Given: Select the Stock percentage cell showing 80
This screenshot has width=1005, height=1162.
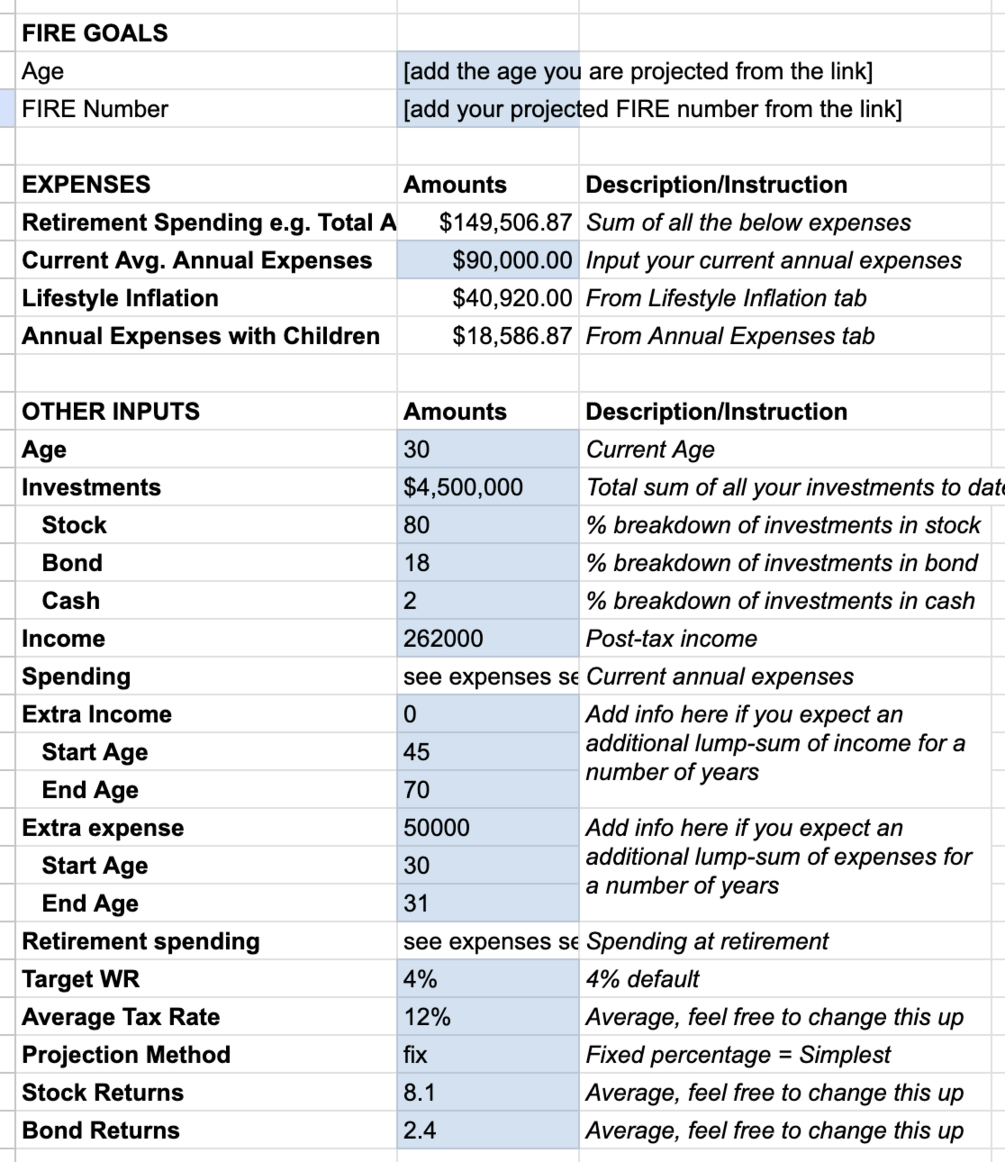Looking at the screenshot, I should 488,525.
